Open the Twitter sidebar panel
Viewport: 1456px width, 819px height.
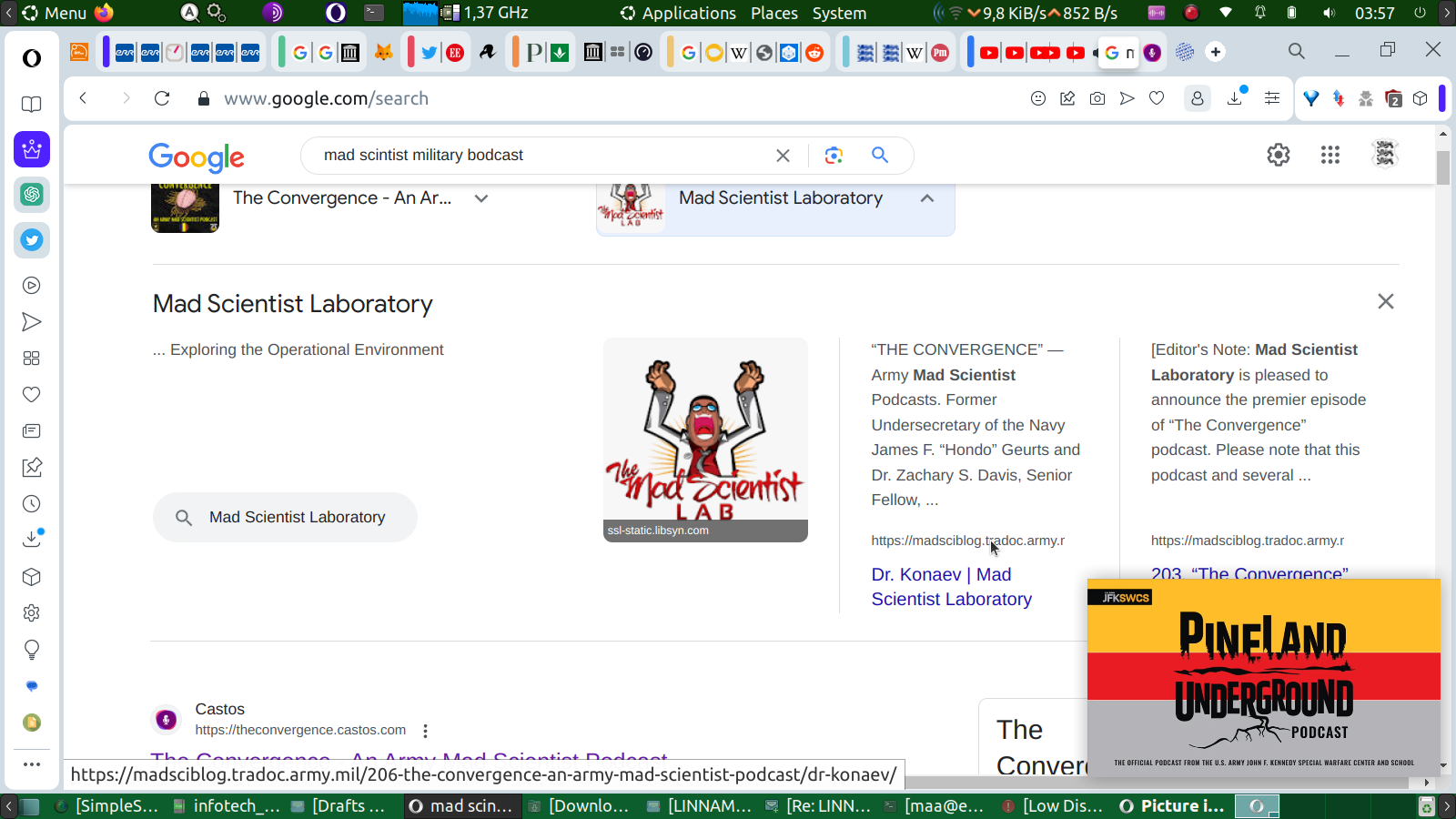(32, 240)
